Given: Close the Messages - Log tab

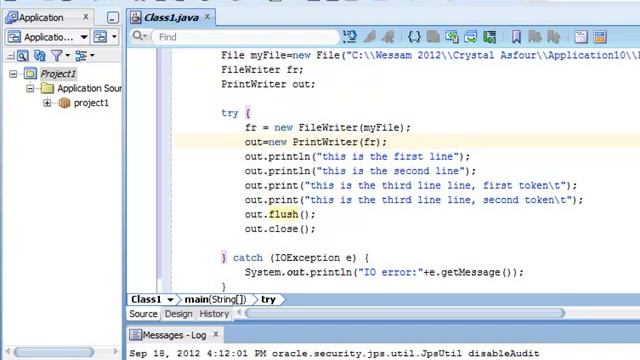Looking at the screenshot, I should tap(216, 334).
